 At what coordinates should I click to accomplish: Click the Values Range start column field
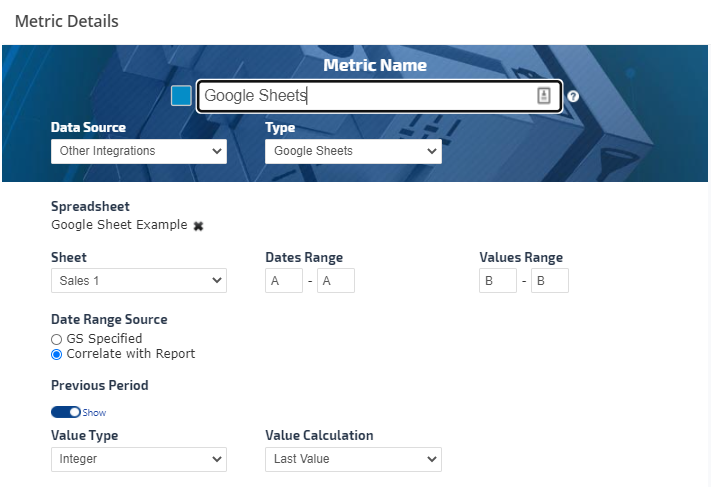click(x=498, y=281)
